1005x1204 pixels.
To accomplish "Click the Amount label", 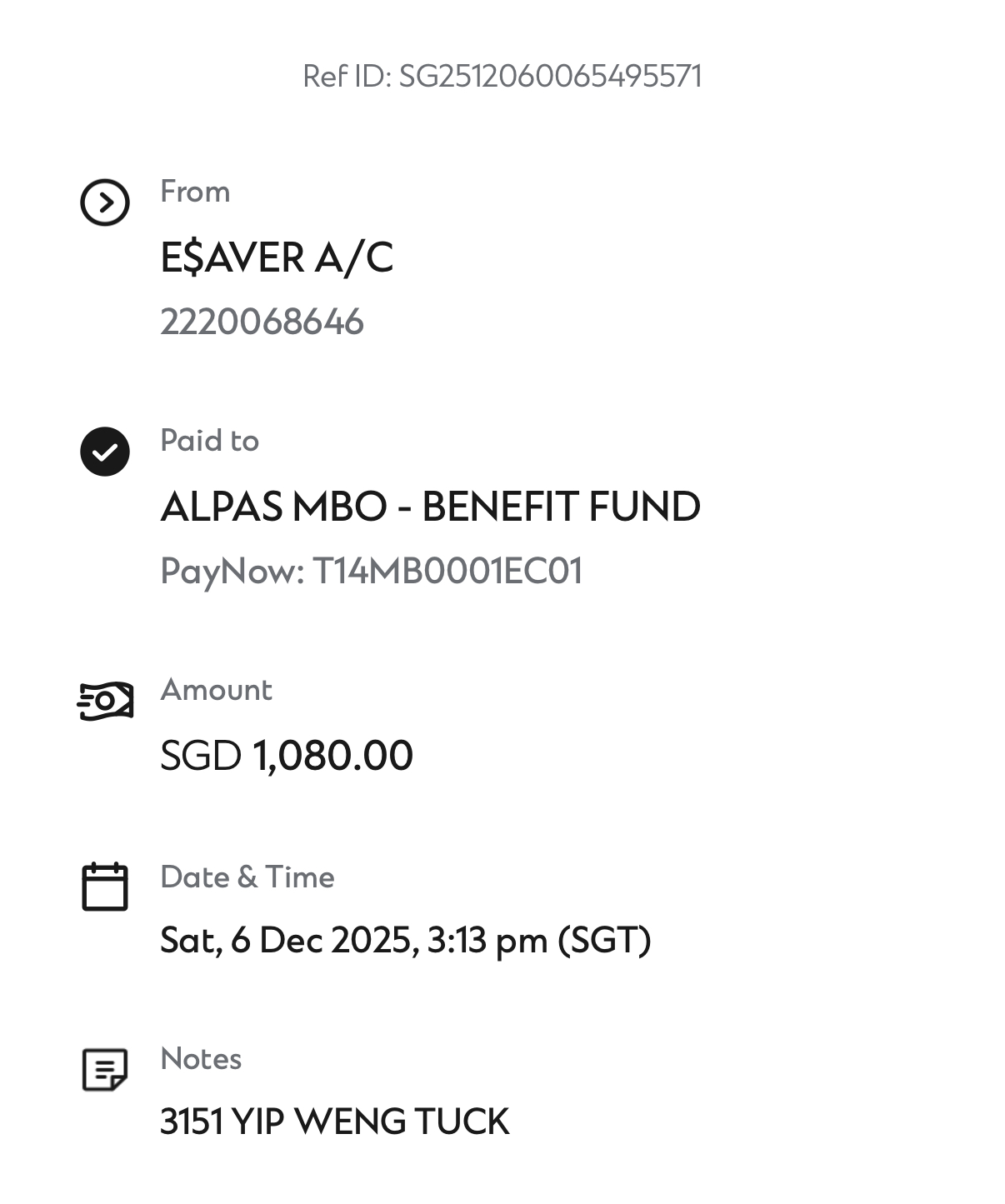I will (x=217, y=690).
